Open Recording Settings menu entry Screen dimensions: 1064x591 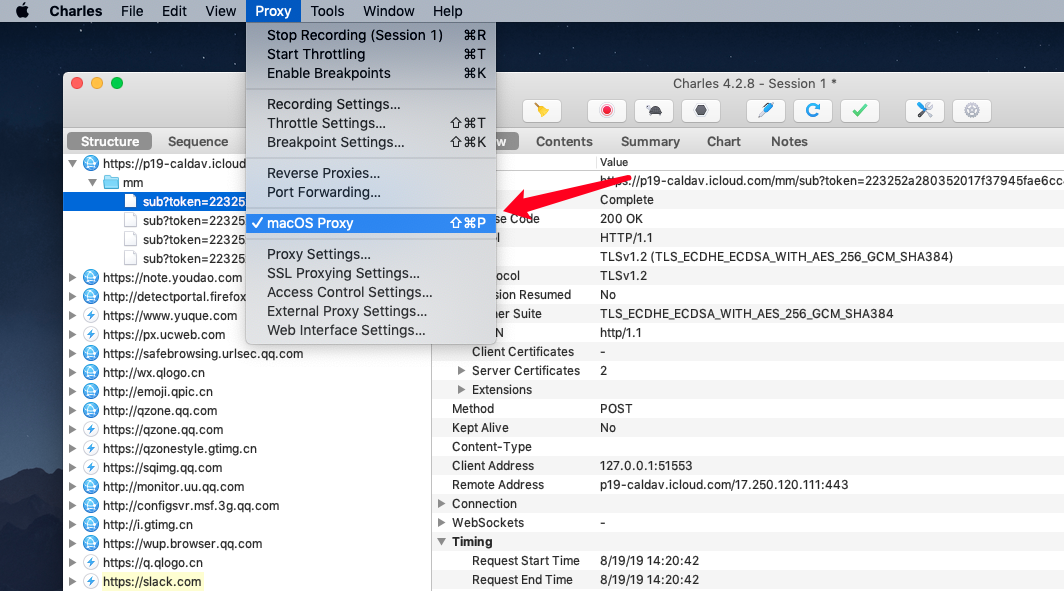(370, 104)
